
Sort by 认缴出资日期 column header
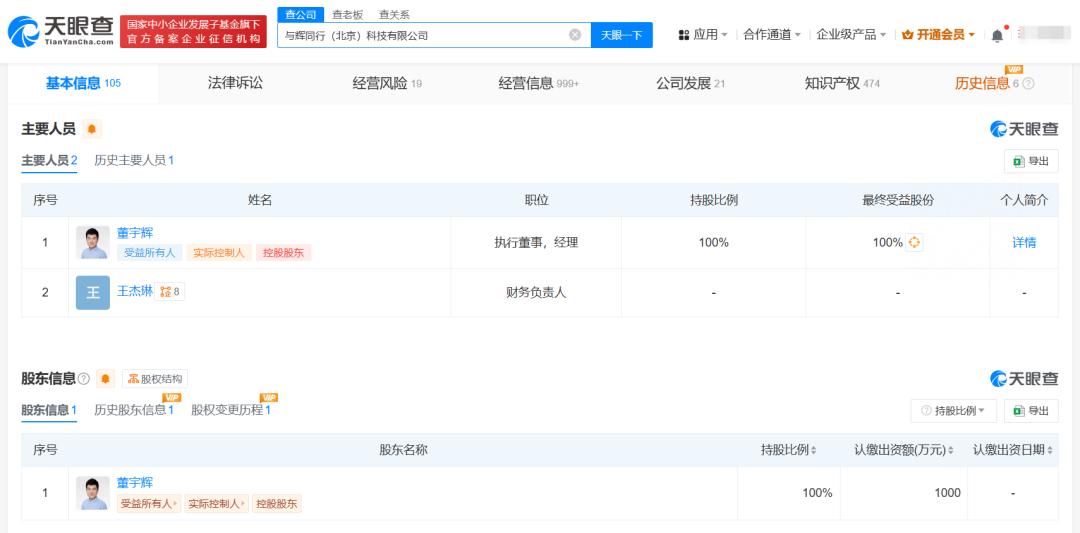(1013, 450)
